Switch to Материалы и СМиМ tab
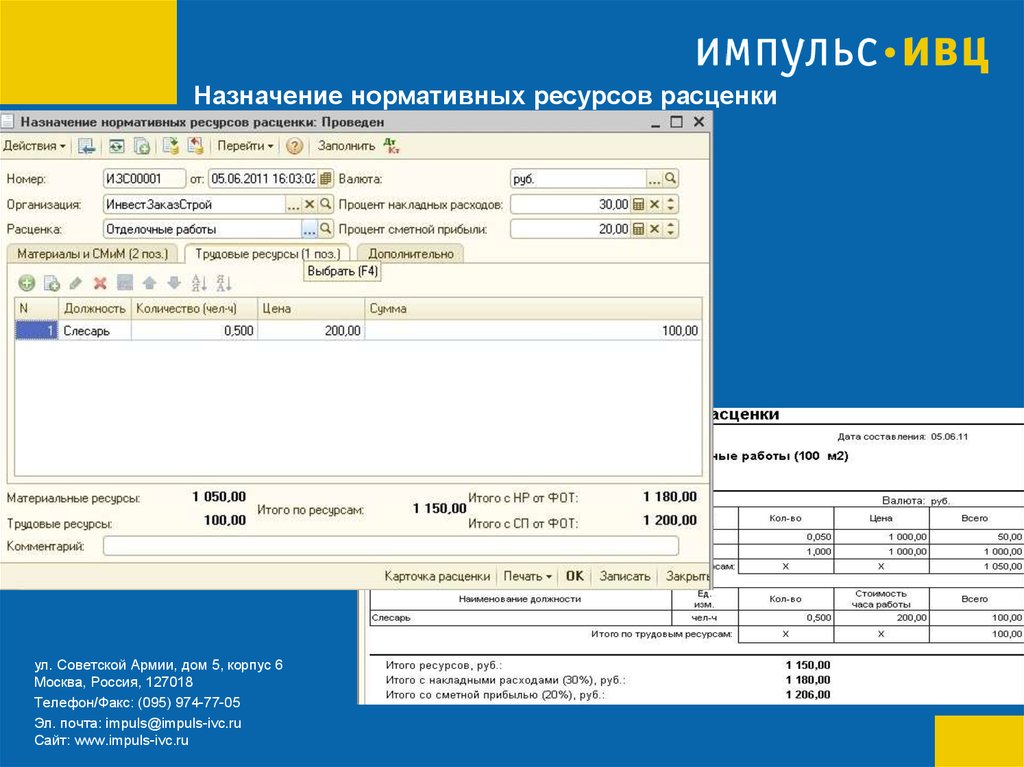The height and width of the screenshot is (767, 1024). [92, 254]
